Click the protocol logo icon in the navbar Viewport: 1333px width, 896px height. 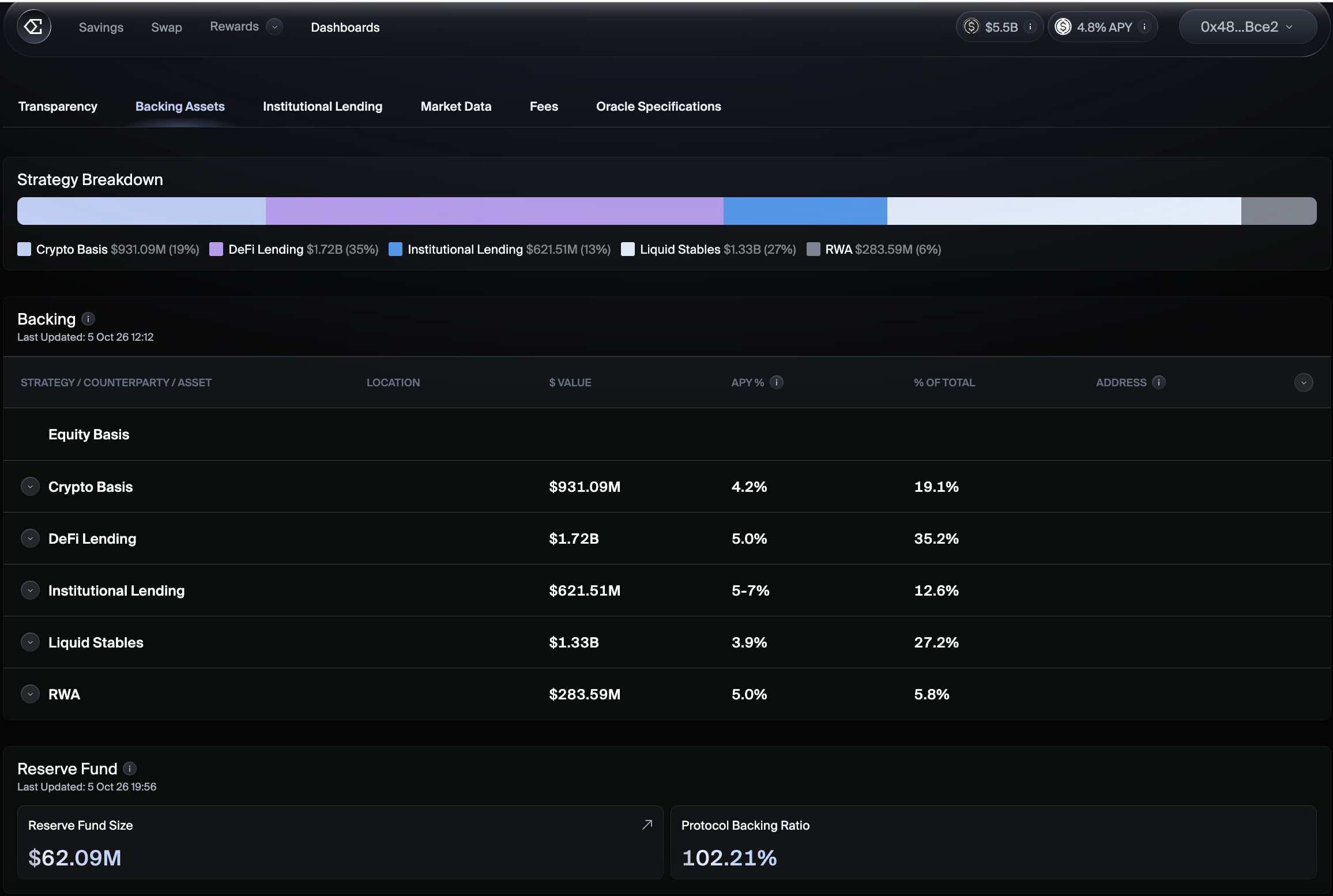point(34,27)
